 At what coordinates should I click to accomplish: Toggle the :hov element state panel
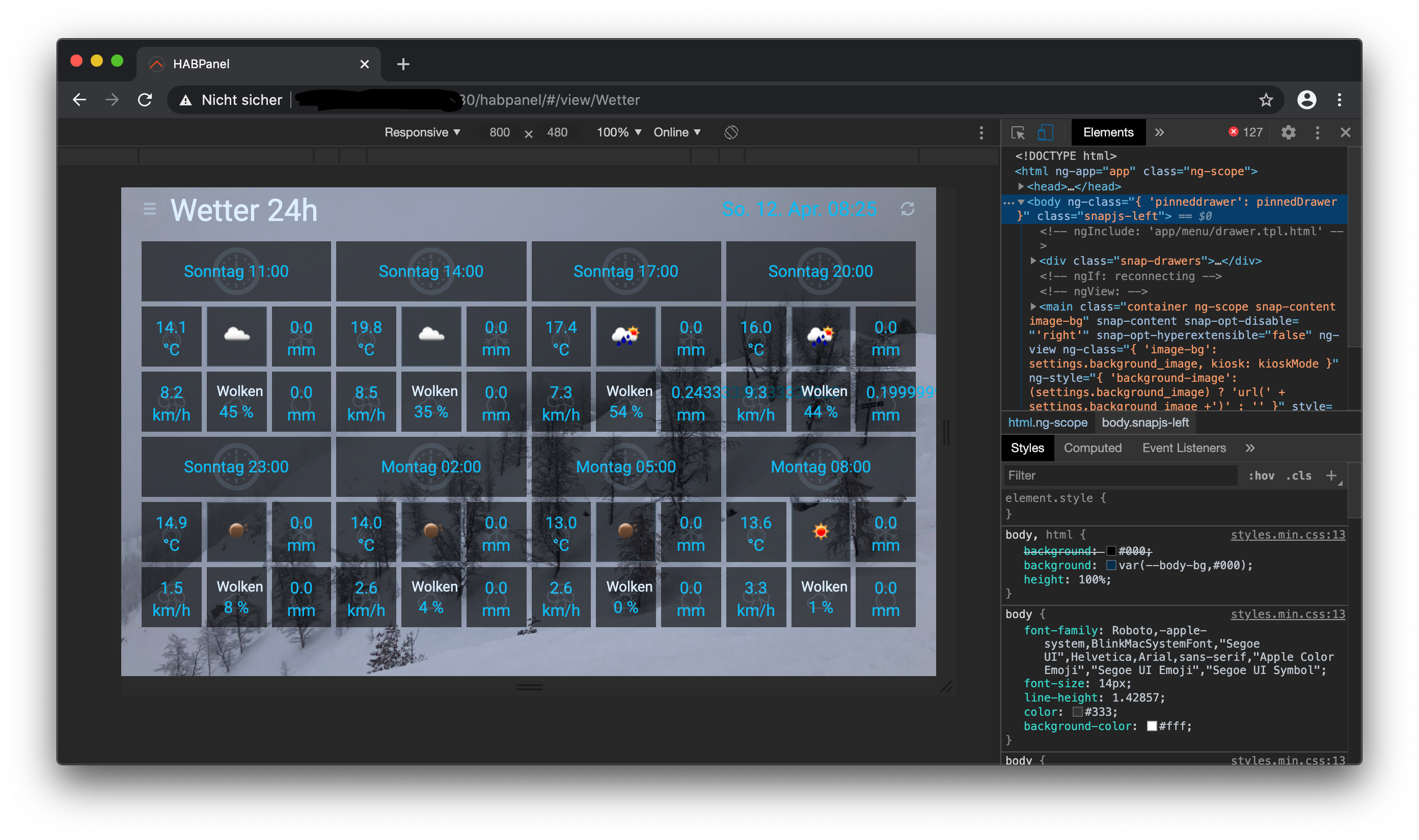click(x=1261, y=475)
